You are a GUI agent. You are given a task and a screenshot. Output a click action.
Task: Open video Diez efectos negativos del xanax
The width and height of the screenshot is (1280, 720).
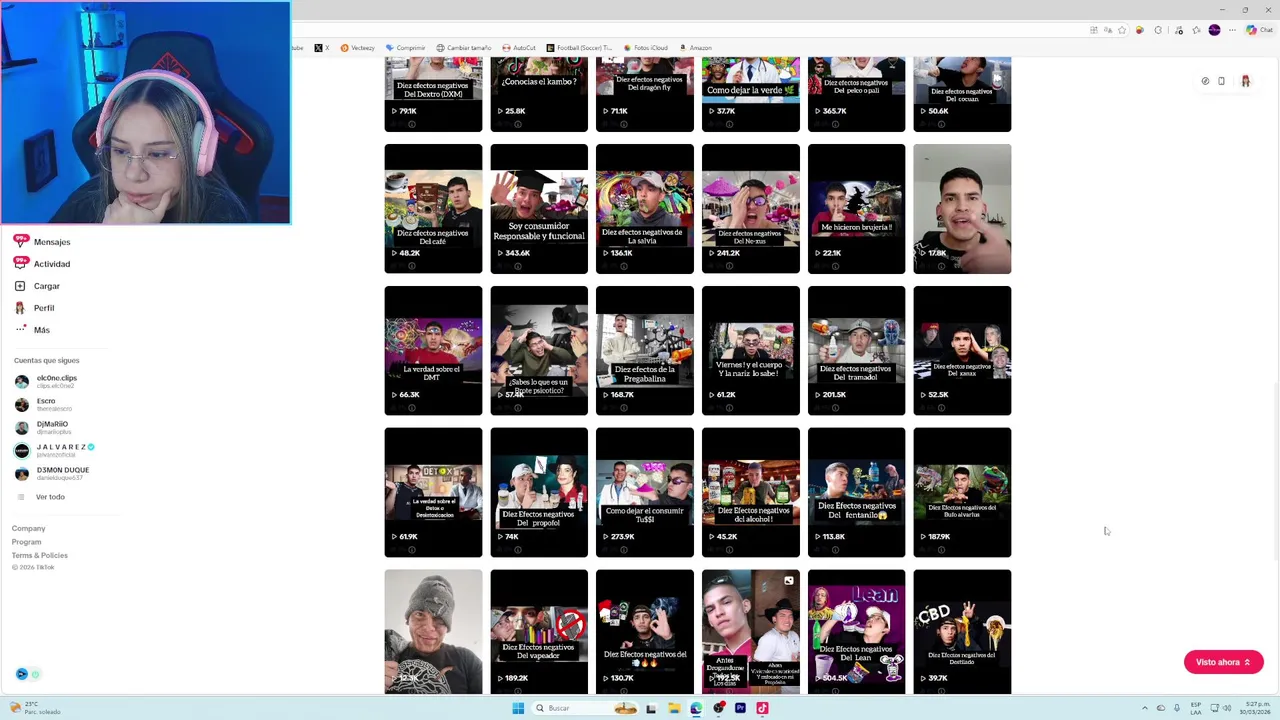tap(962, 350)
